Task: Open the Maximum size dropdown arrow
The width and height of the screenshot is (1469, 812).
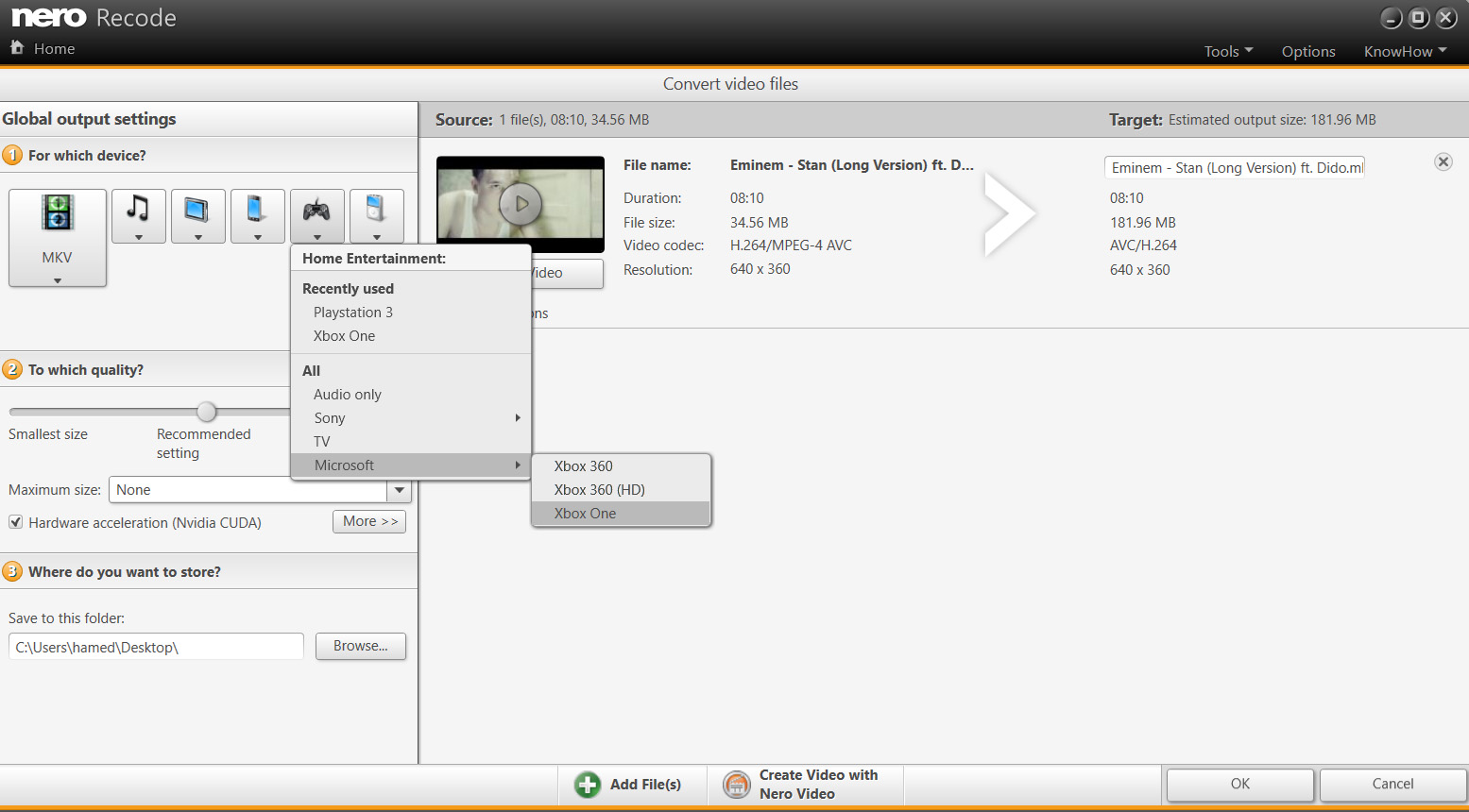Action: (400, 490)
